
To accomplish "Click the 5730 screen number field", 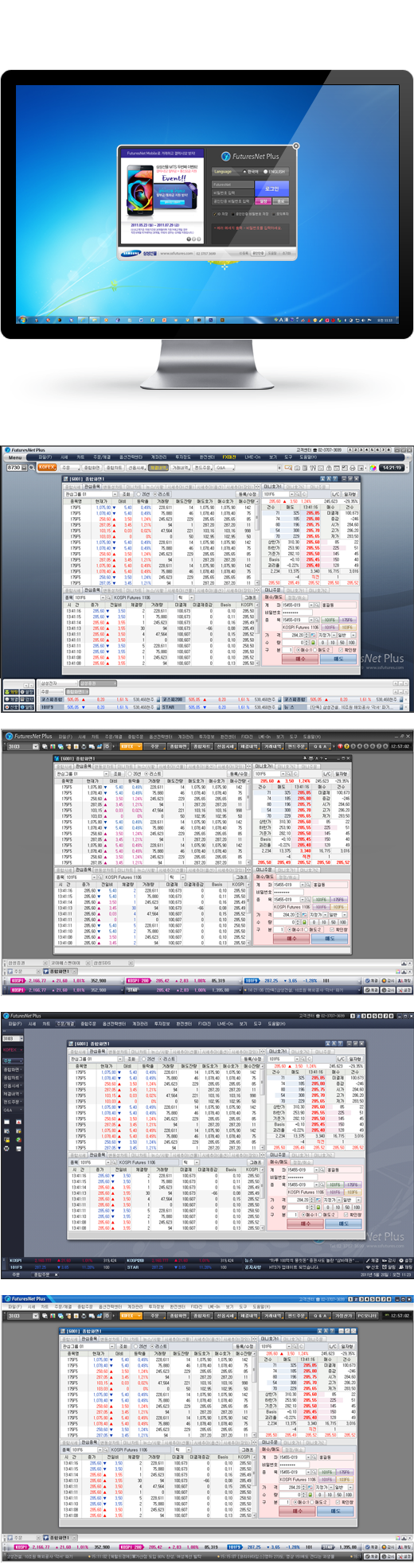I will pyautogui.click(x=14, y=468).
